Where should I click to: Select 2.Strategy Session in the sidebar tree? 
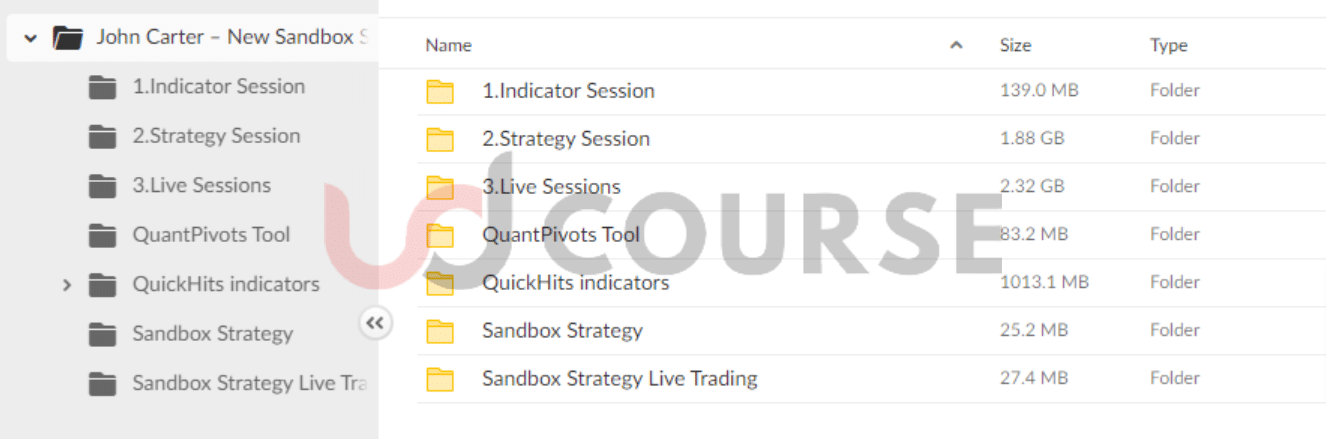coord(216,136)
